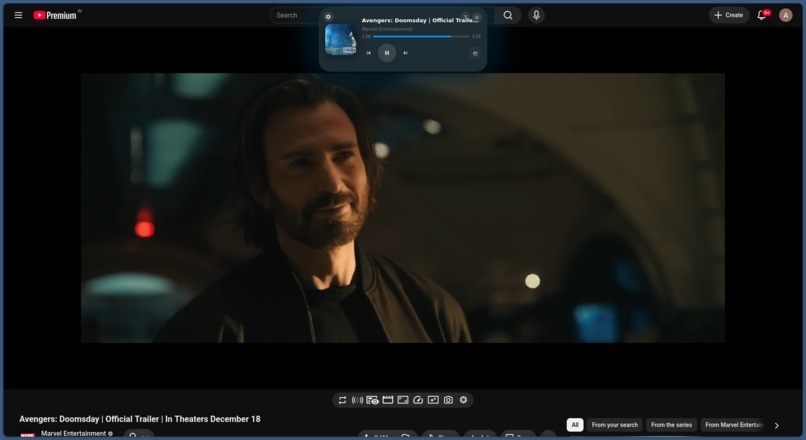Viewport: 806px width, 440px height.
Task: Skip to next track in media popup
Action: 406,53
